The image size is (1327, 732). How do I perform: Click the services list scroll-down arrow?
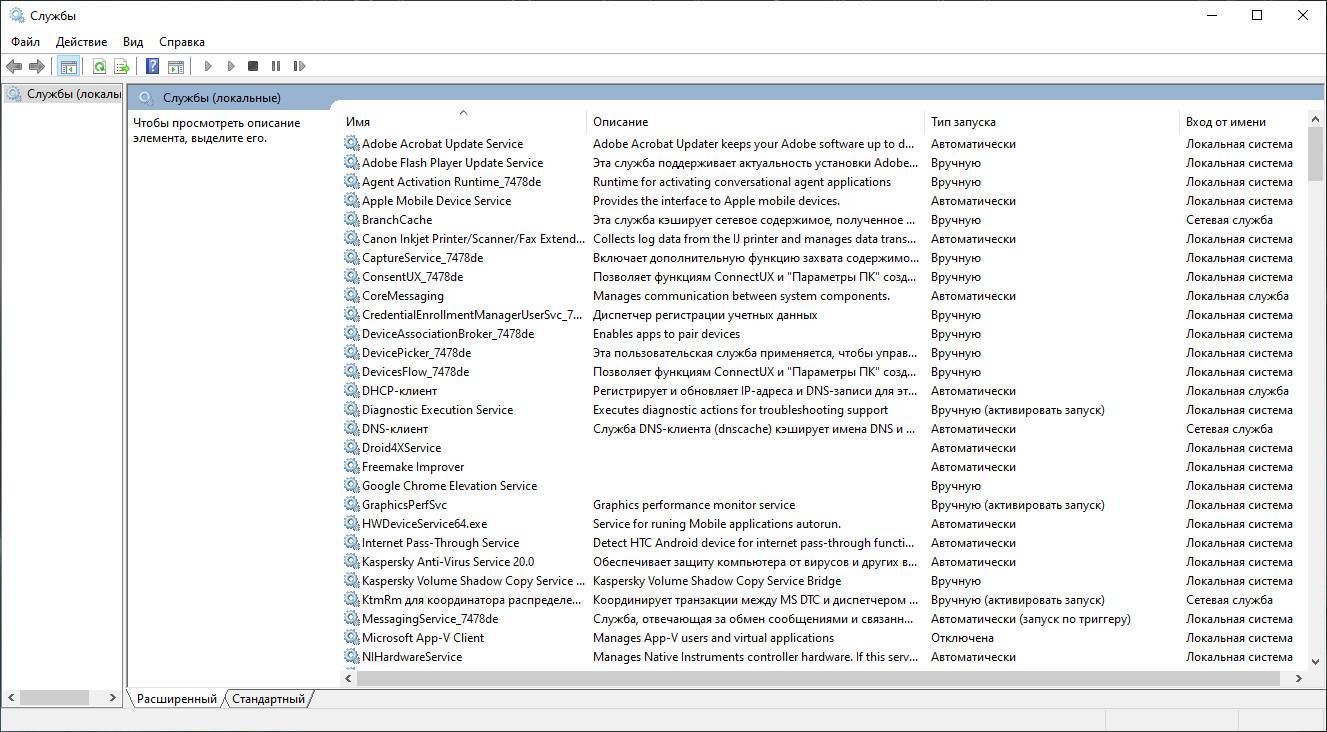click(x=1315, y=660)
